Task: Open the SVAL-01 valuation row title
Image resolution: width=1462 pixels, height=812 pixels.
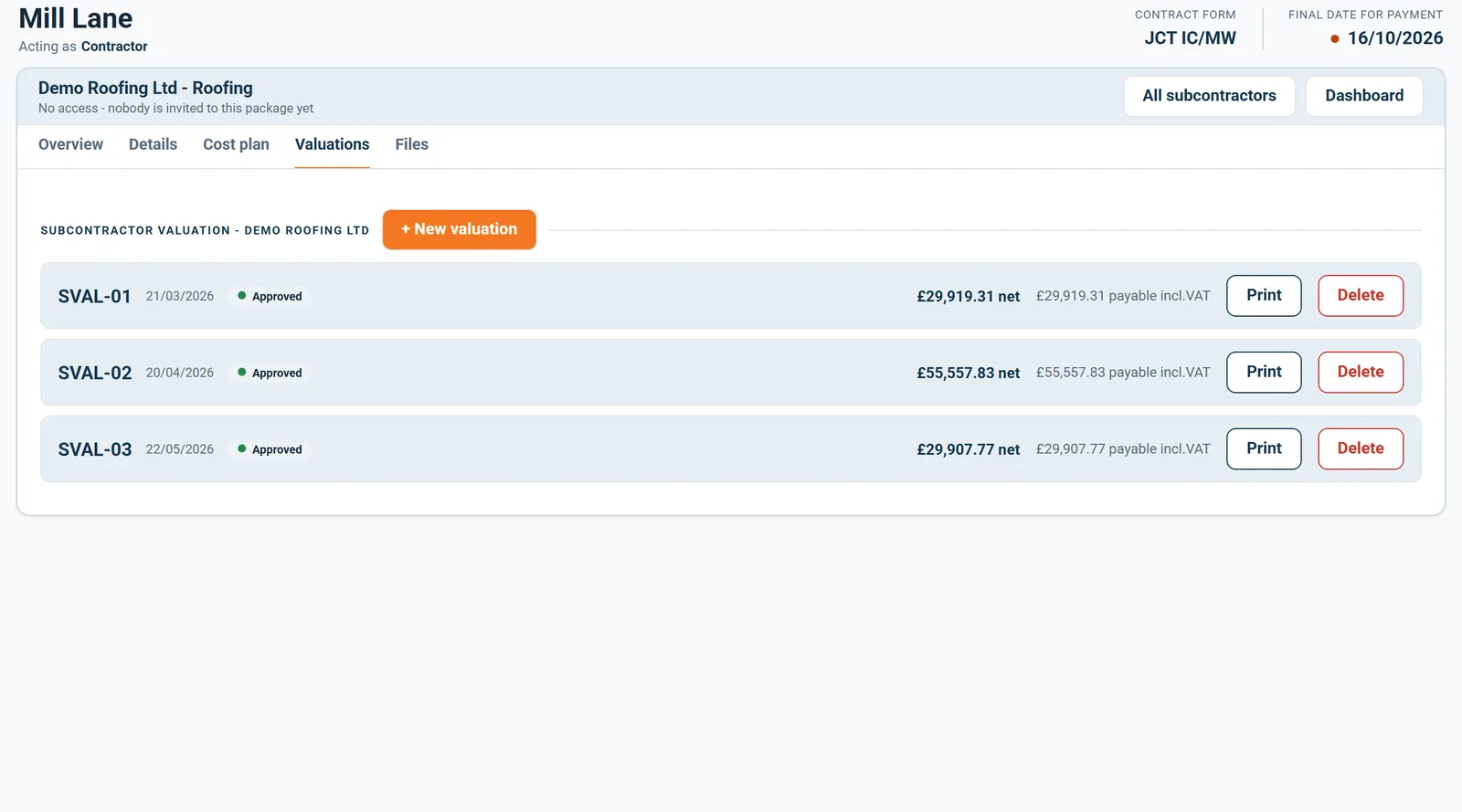Action: tap(95, 297)
